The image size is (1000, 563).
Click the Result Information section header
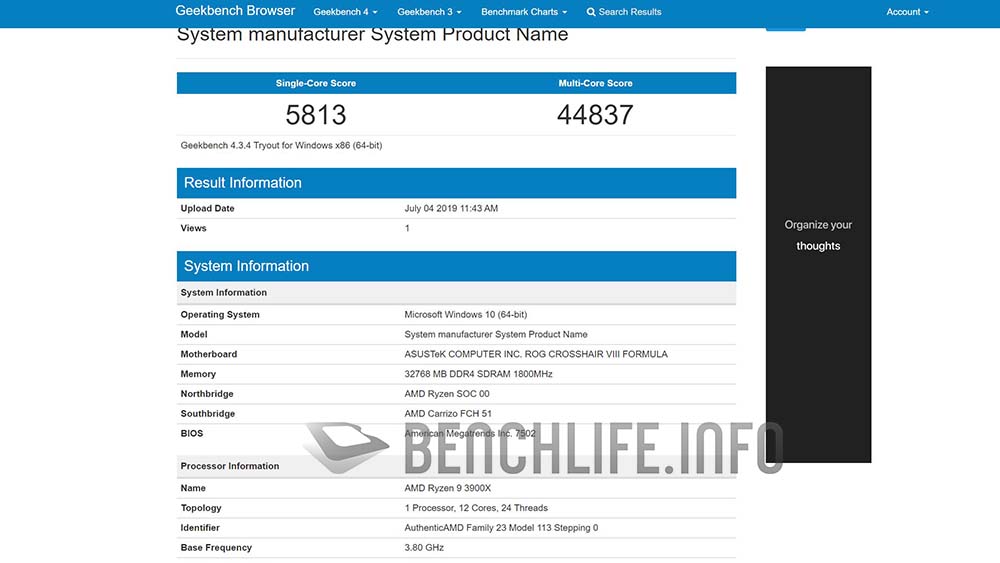[456, 183]
